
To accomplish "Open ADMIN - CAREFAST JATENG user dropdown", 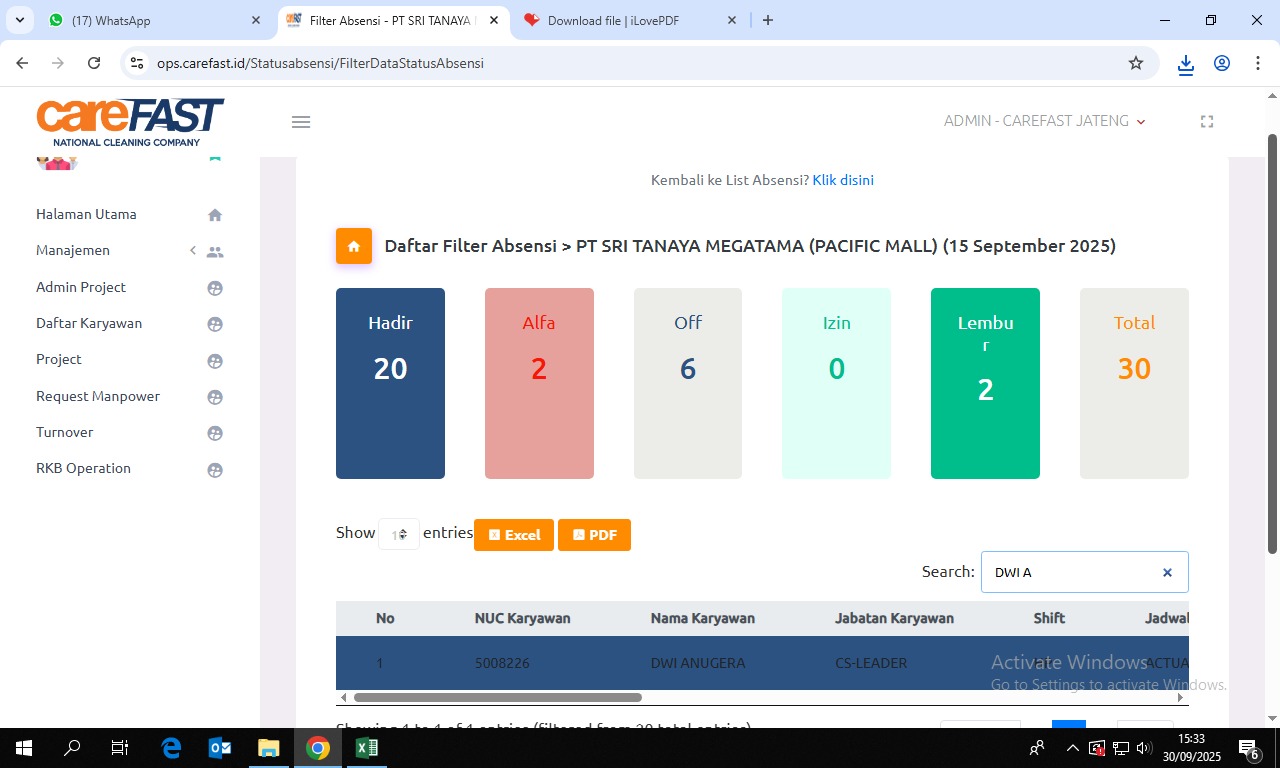I will [x=1044, y=121].
